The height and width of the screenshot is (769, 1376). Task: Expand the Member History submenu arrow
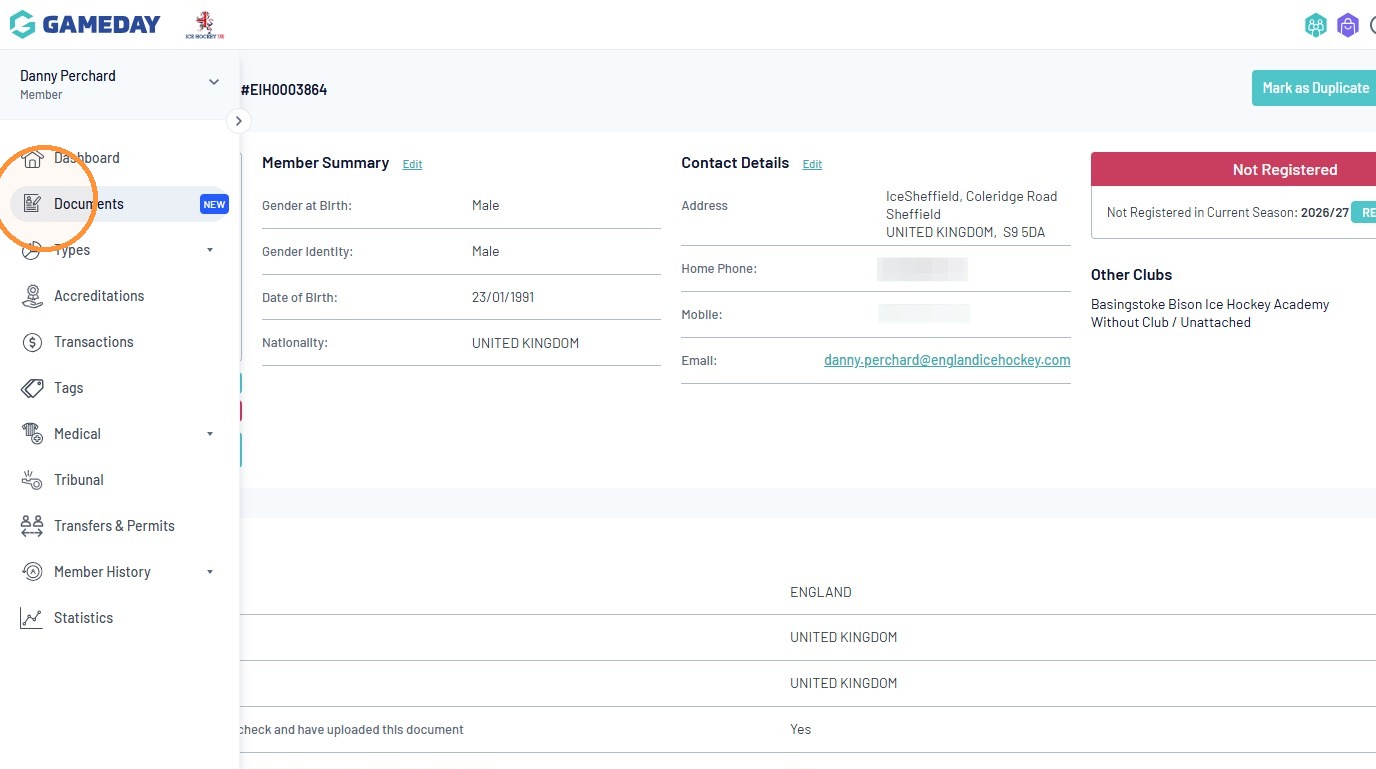pyautogui.click(x=210, y=572)
